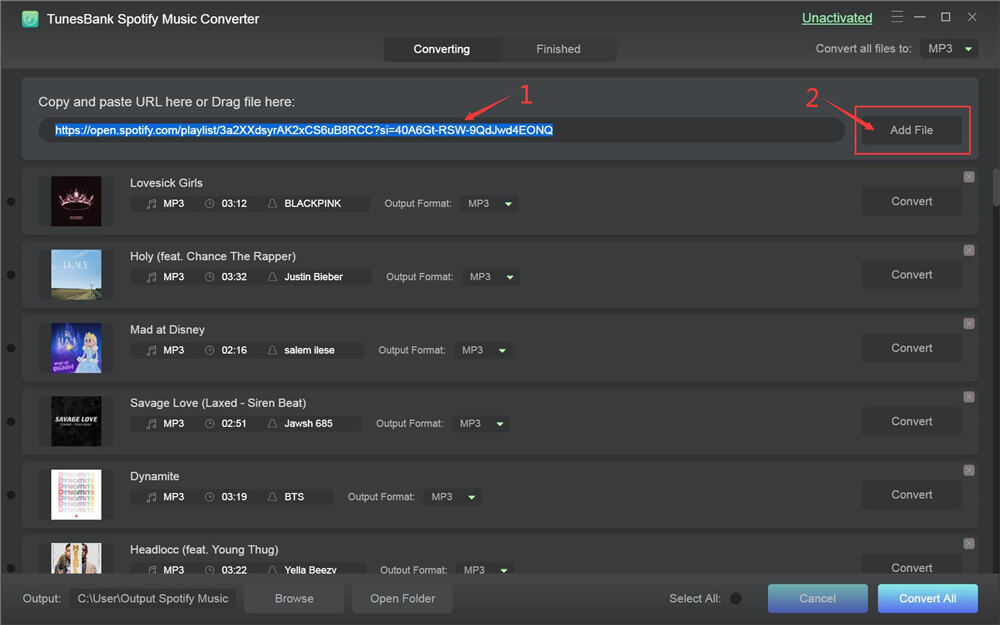1000x625 pixels.
Task: Click the Holy album cover thumbnail
Action: (76, 275)
